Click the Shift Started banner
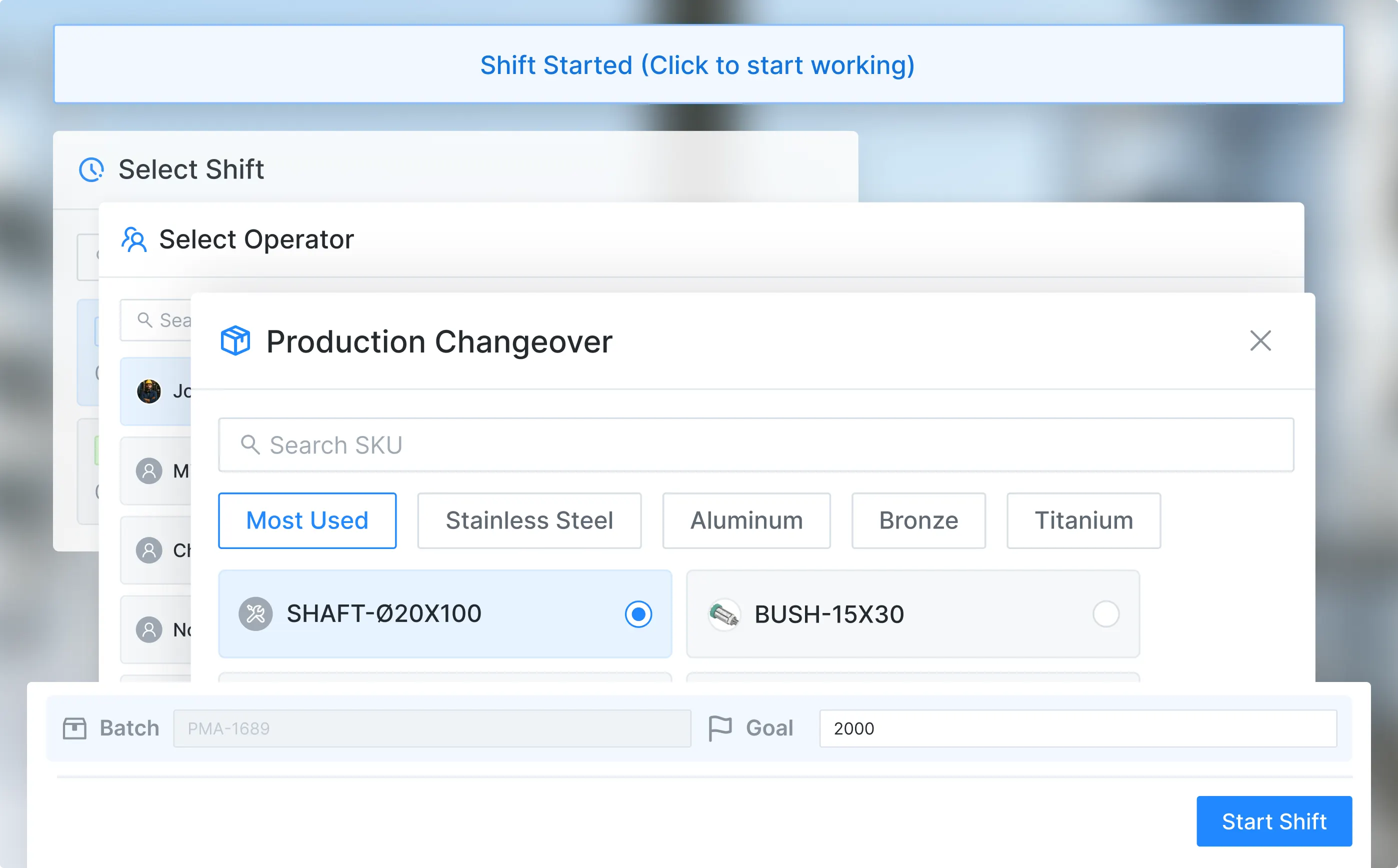 click(x=698, y=63)
